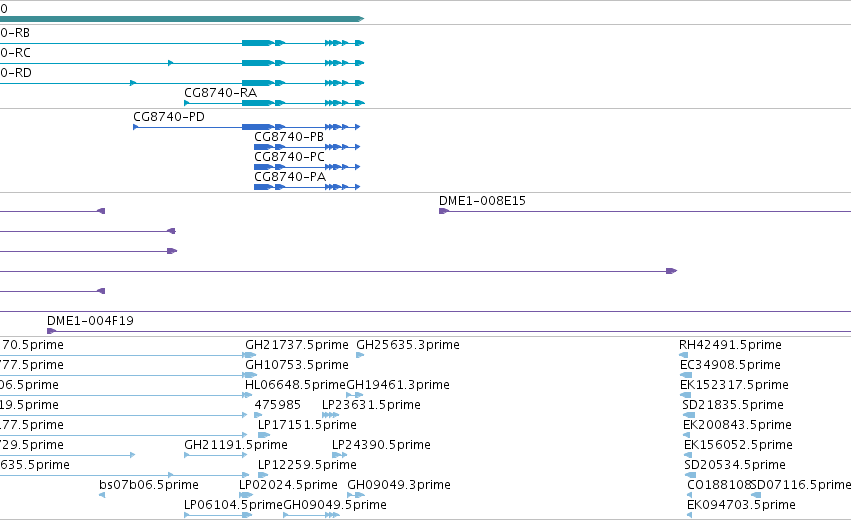Select the 475985 feature label
Viewport: 851px width, 520px height.
tap(277, 405)
